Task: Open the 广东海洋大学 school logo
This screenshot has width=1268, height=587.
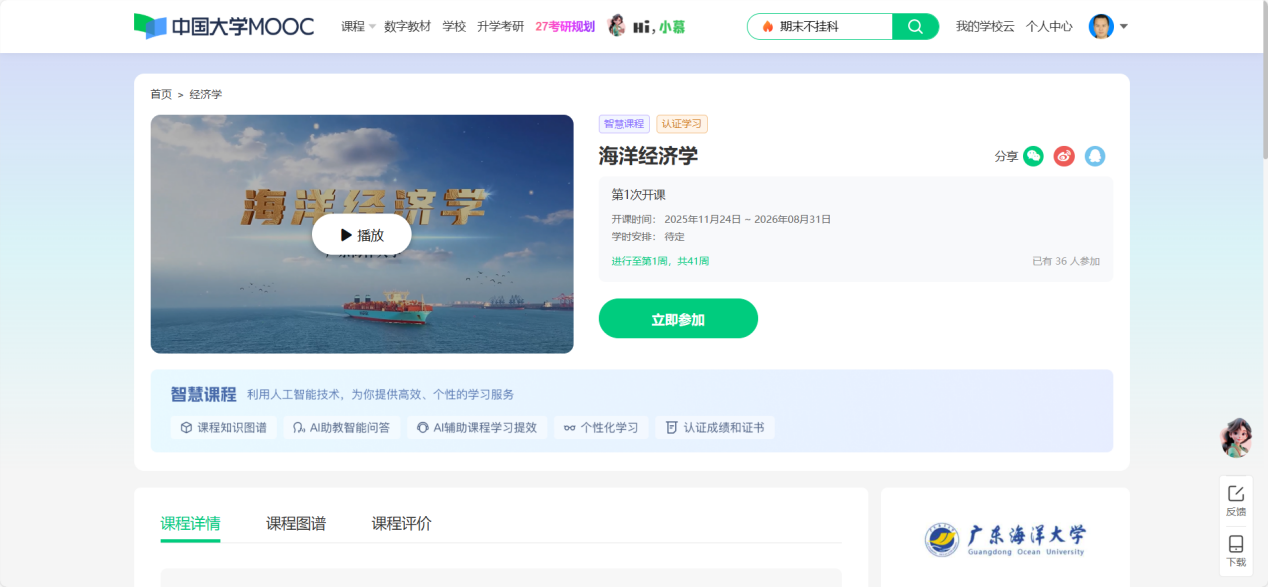Action: (x=1004, y=540)
